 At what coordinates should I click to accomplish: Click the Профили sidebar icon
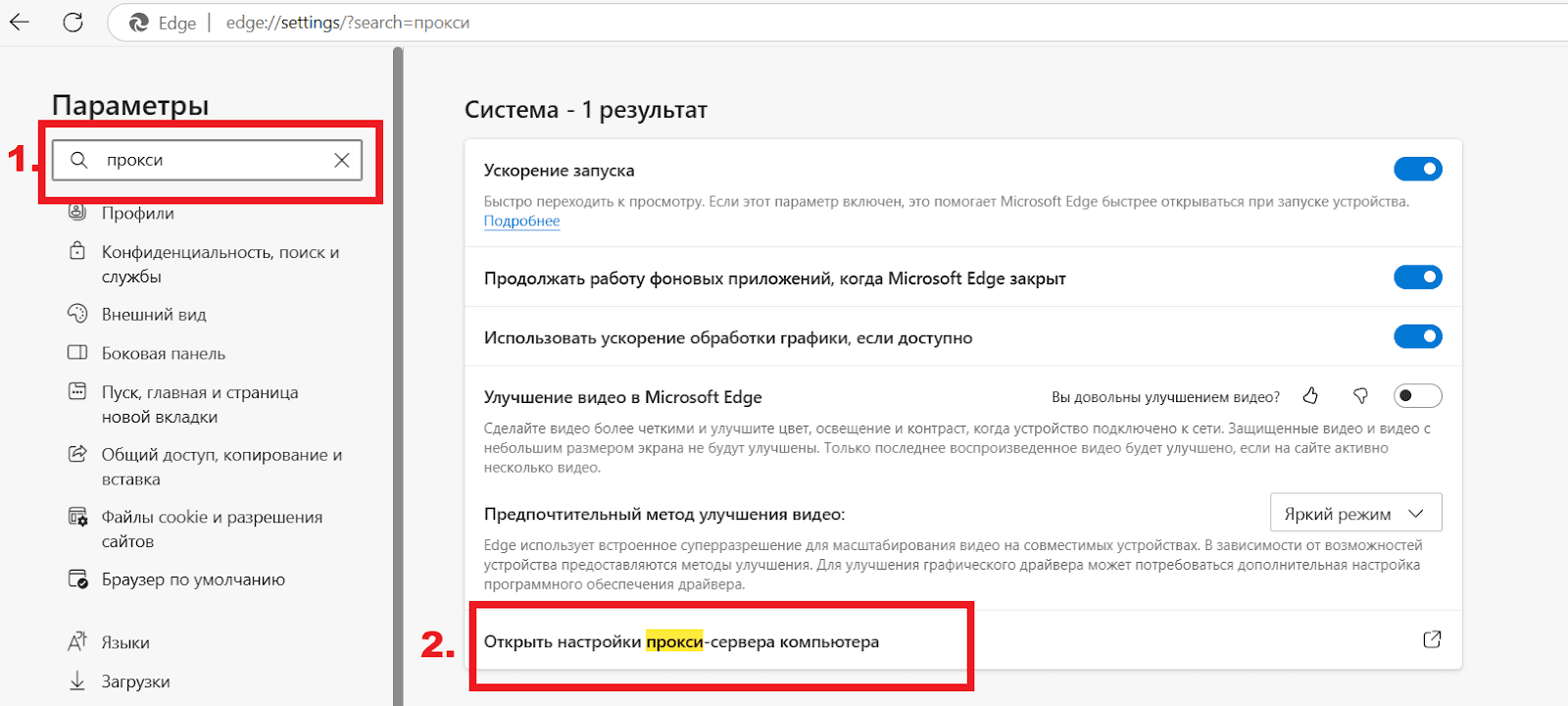(x=77, y=212)
